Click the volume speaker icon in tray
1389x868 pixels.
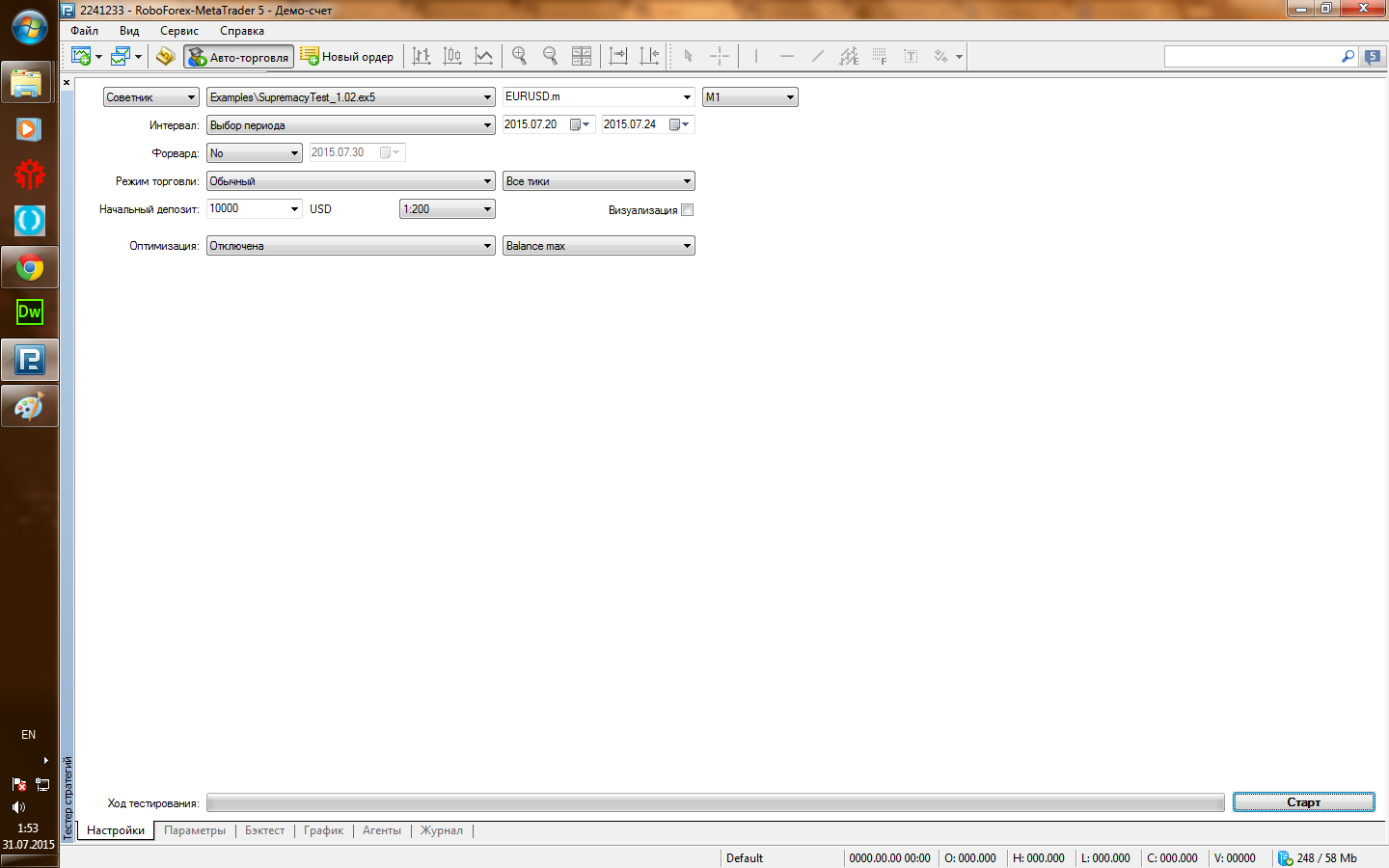(18, 807)
